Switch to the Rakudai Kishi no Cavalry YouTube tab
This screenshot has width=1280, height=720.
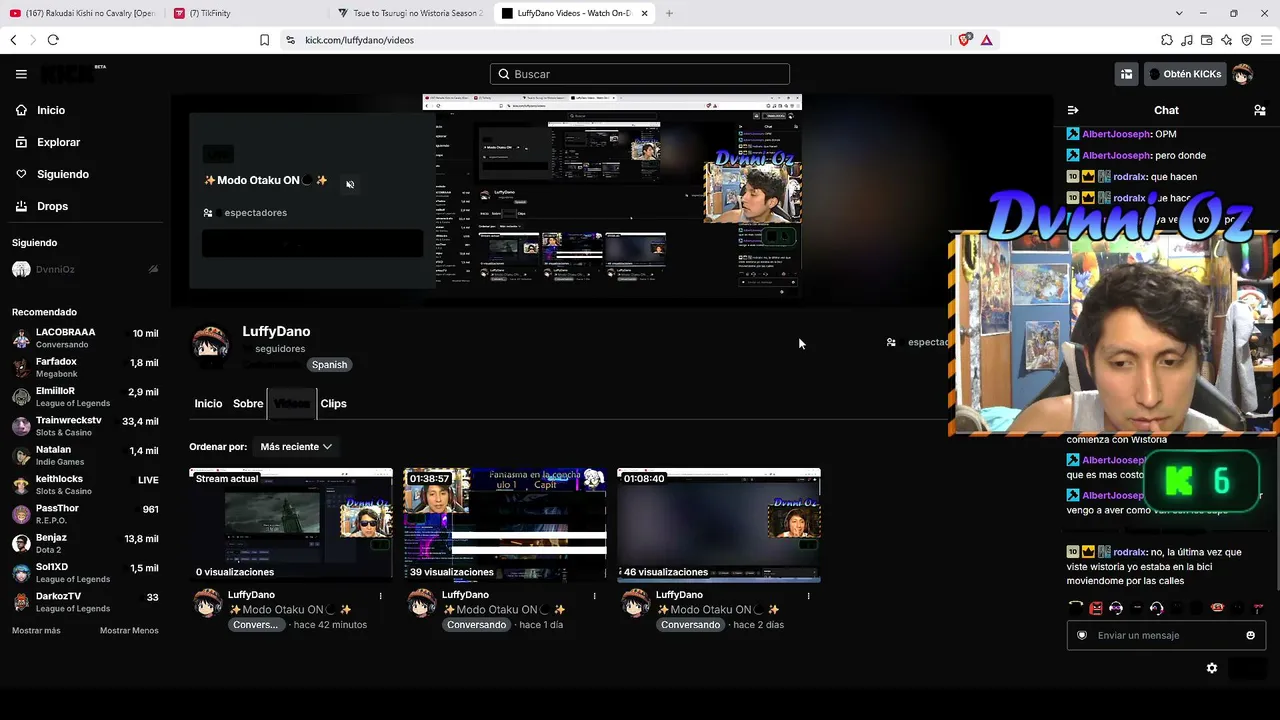click(82, 13)
